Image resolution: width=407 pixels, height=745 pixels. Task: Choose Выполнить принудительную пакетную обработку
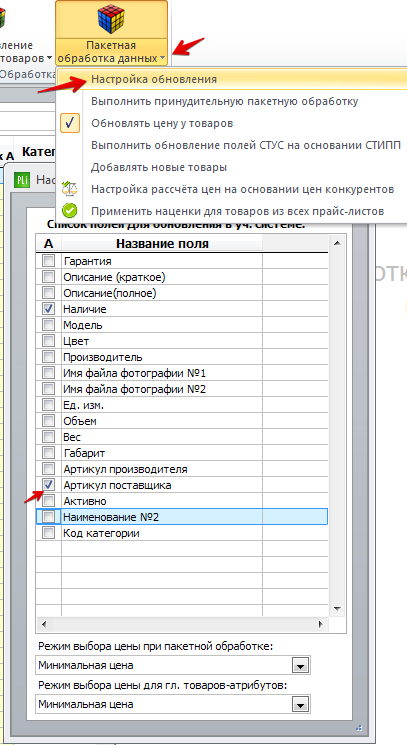[225, 101]
